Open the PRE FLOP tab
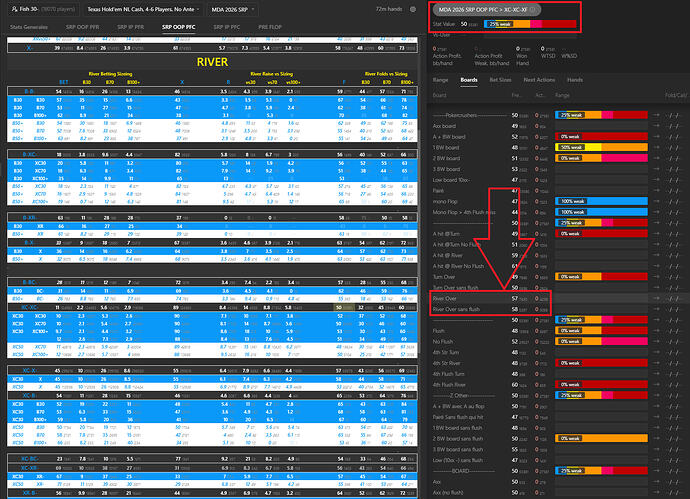The height and width of the screenshot is (499, 690). point(270,27)
